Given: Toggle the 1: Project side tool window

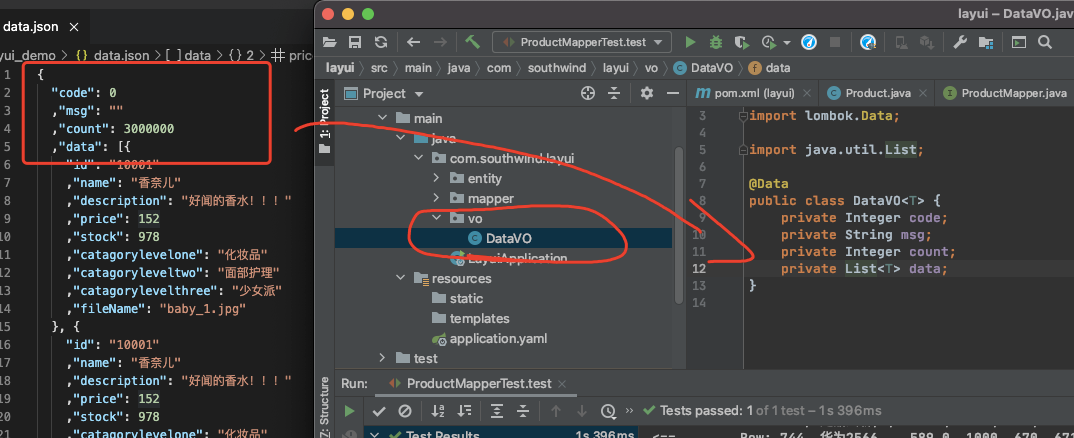Looking at the screenshot, I should pyautogui.click(x=325, y=120).
